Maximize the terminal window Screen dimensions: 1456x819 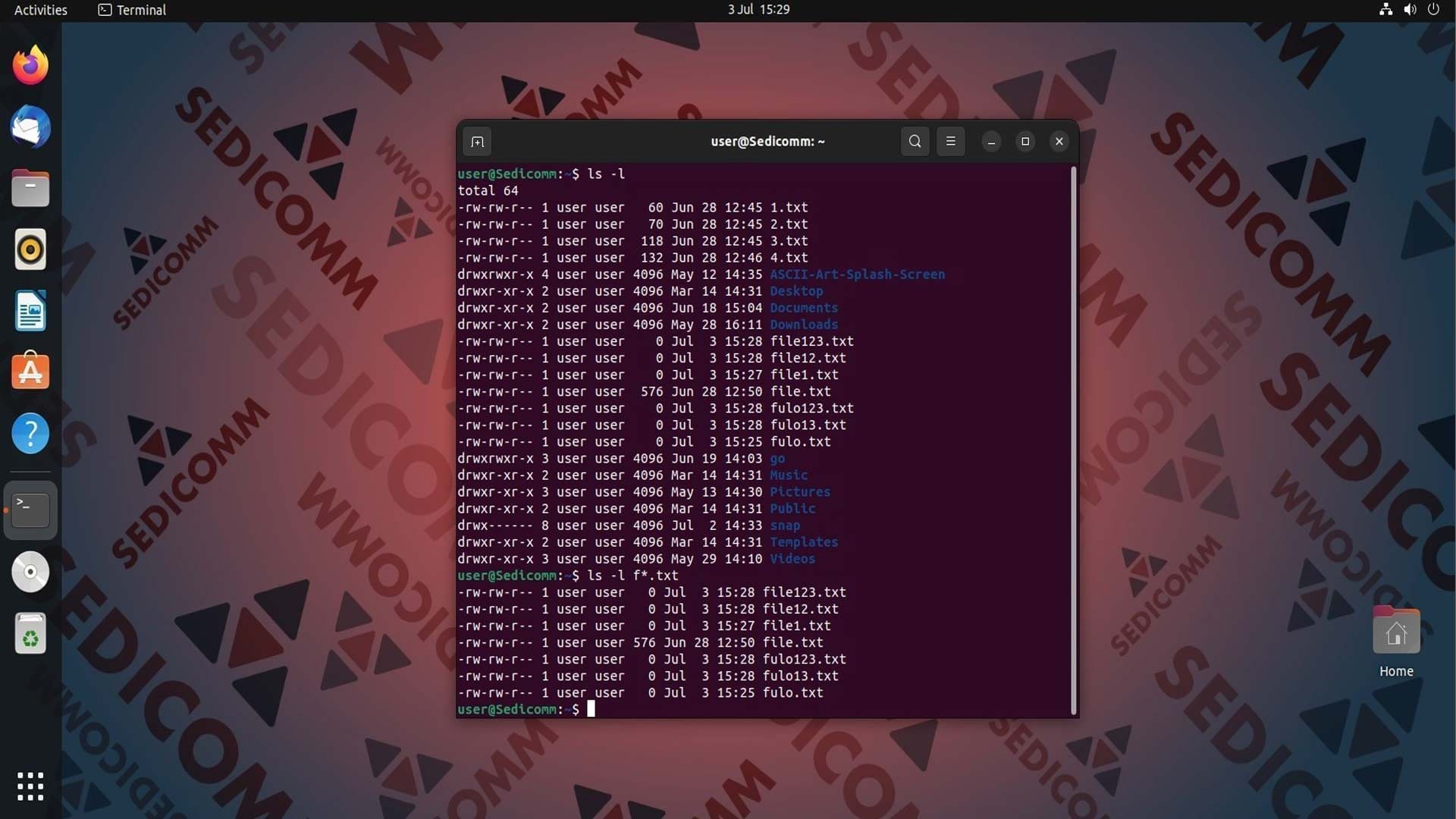(x=1025, y=142)
